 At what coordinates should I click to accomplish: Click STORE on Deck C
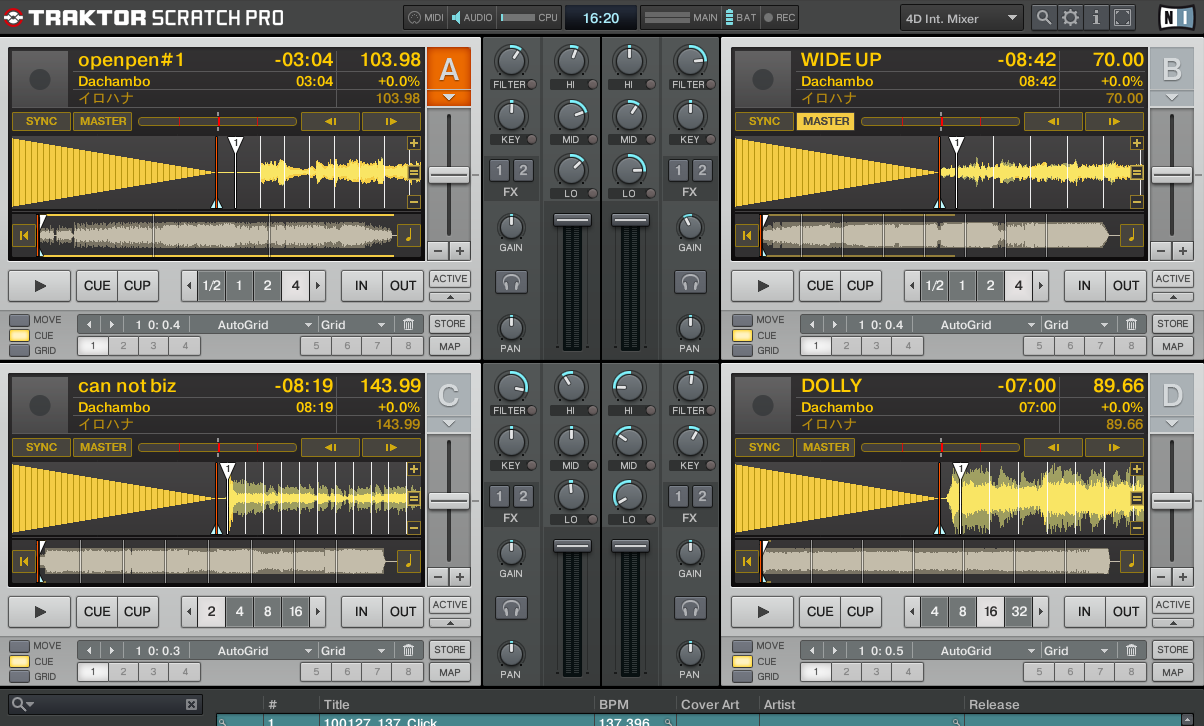(x=450, y=649)
